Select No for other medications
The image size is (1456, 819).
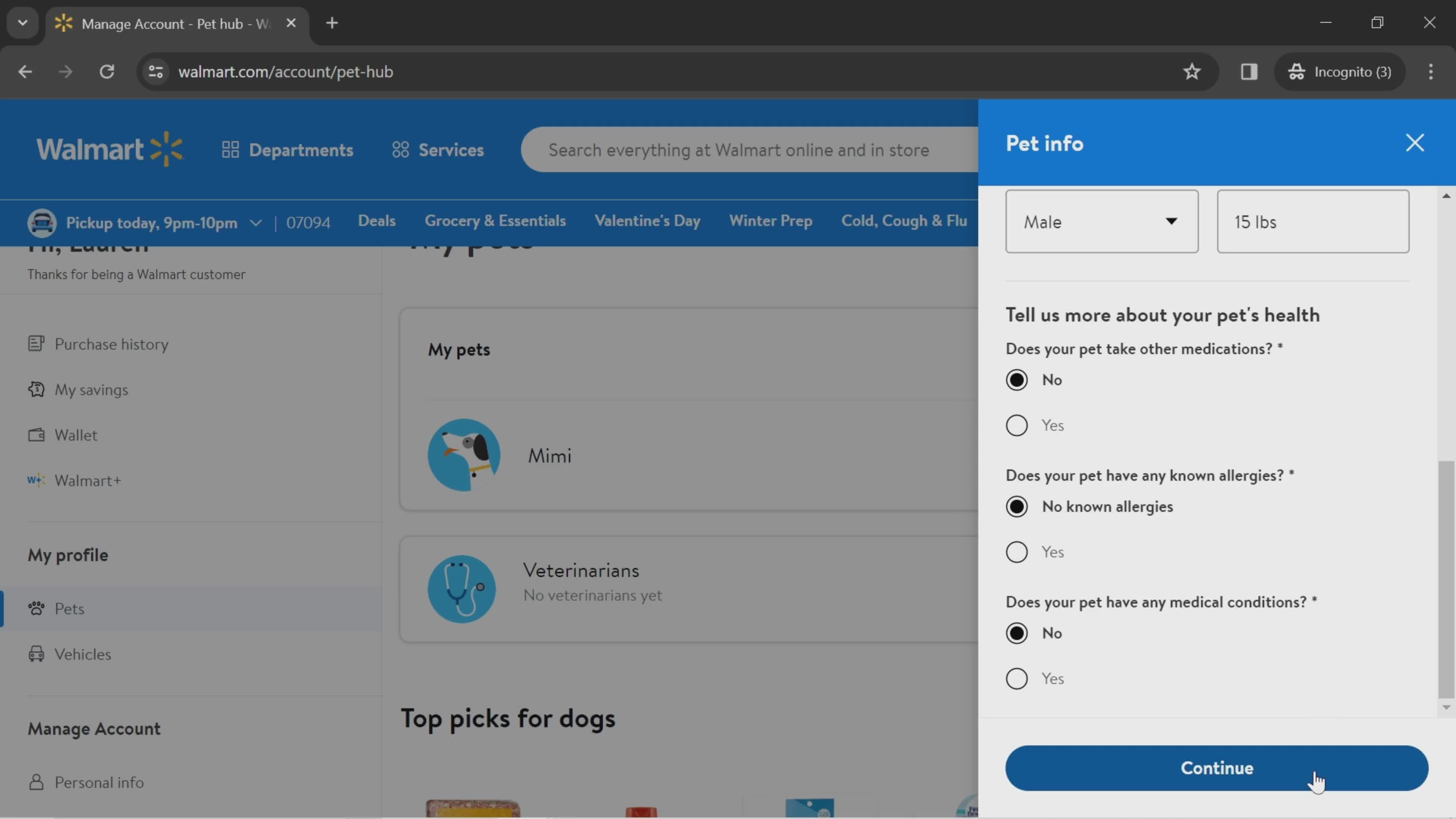point(1016,380)
